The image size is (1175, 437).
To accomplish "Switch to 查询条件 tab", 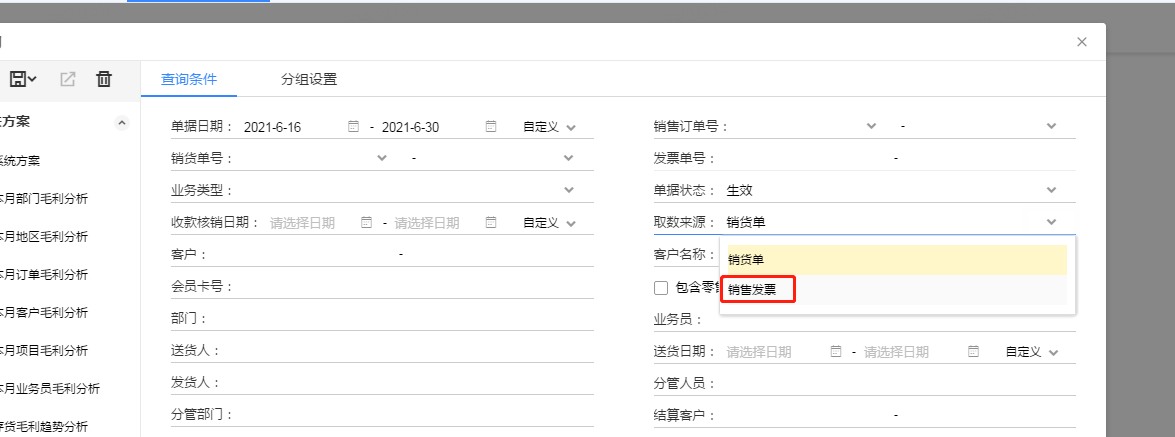I will point(189,79).
